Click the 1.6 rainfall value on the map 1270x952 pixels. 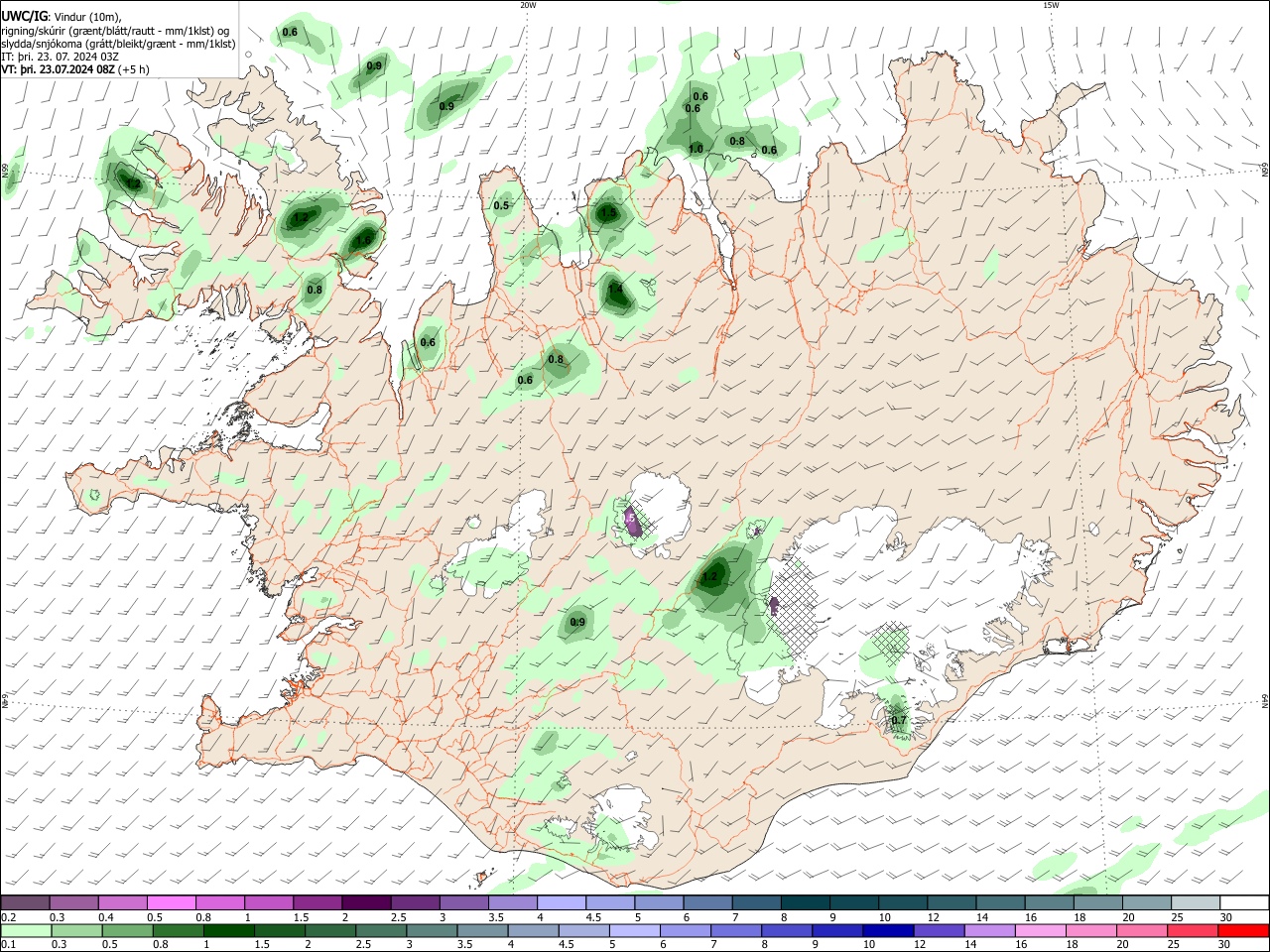click(363, 241)
